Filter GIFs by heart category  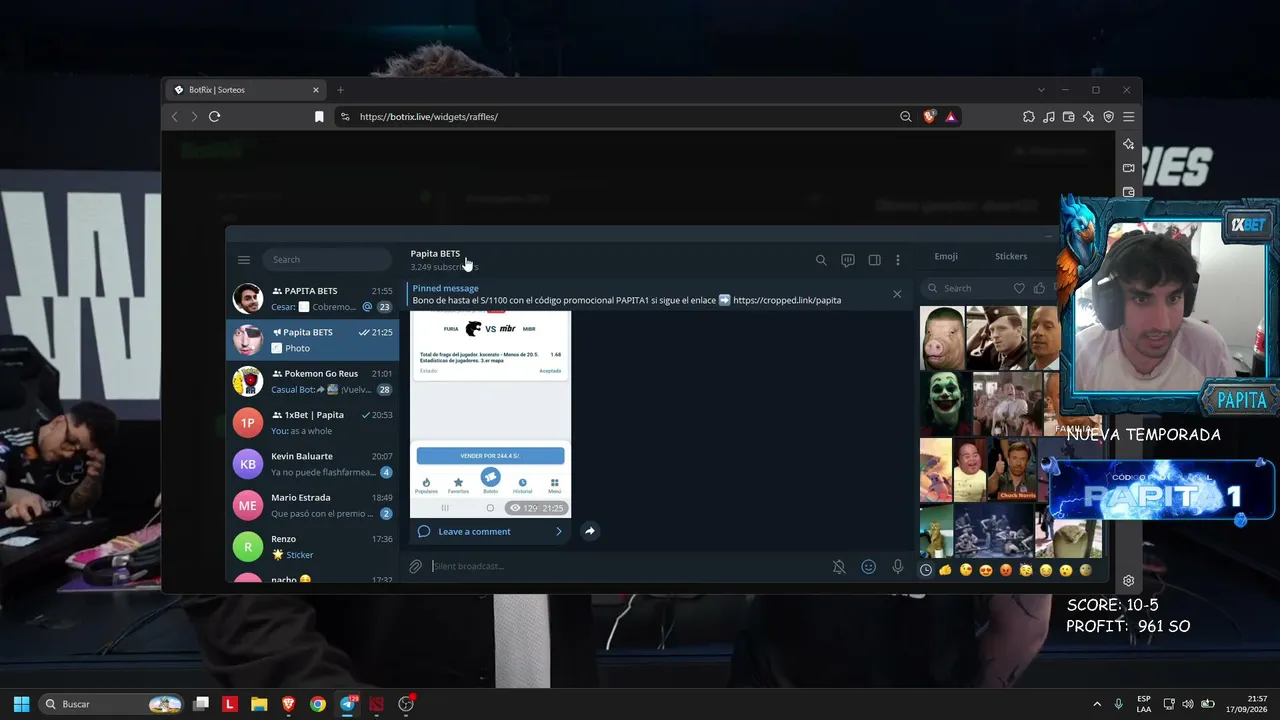(x=1020, y=288)
